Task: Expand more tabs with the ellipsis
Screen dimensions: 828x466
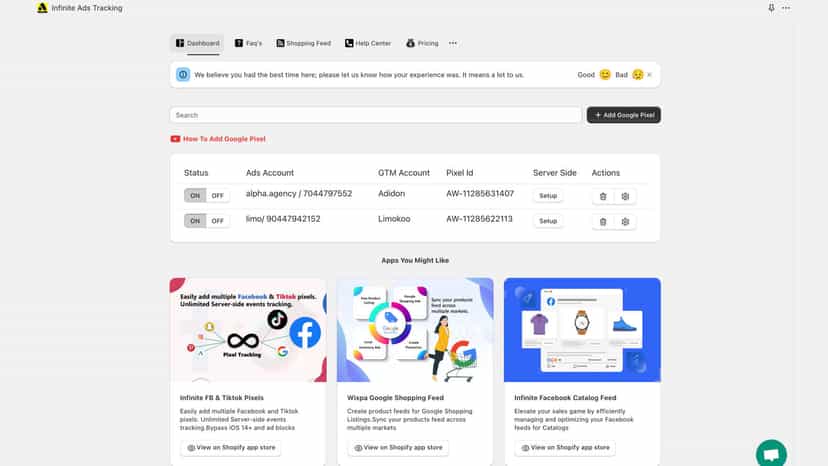Action: [x=453, y=43]
